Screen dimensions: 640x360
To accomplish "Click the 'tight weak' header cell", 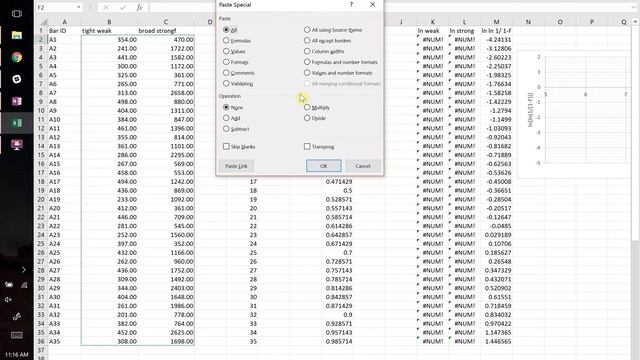I will 109,31.
